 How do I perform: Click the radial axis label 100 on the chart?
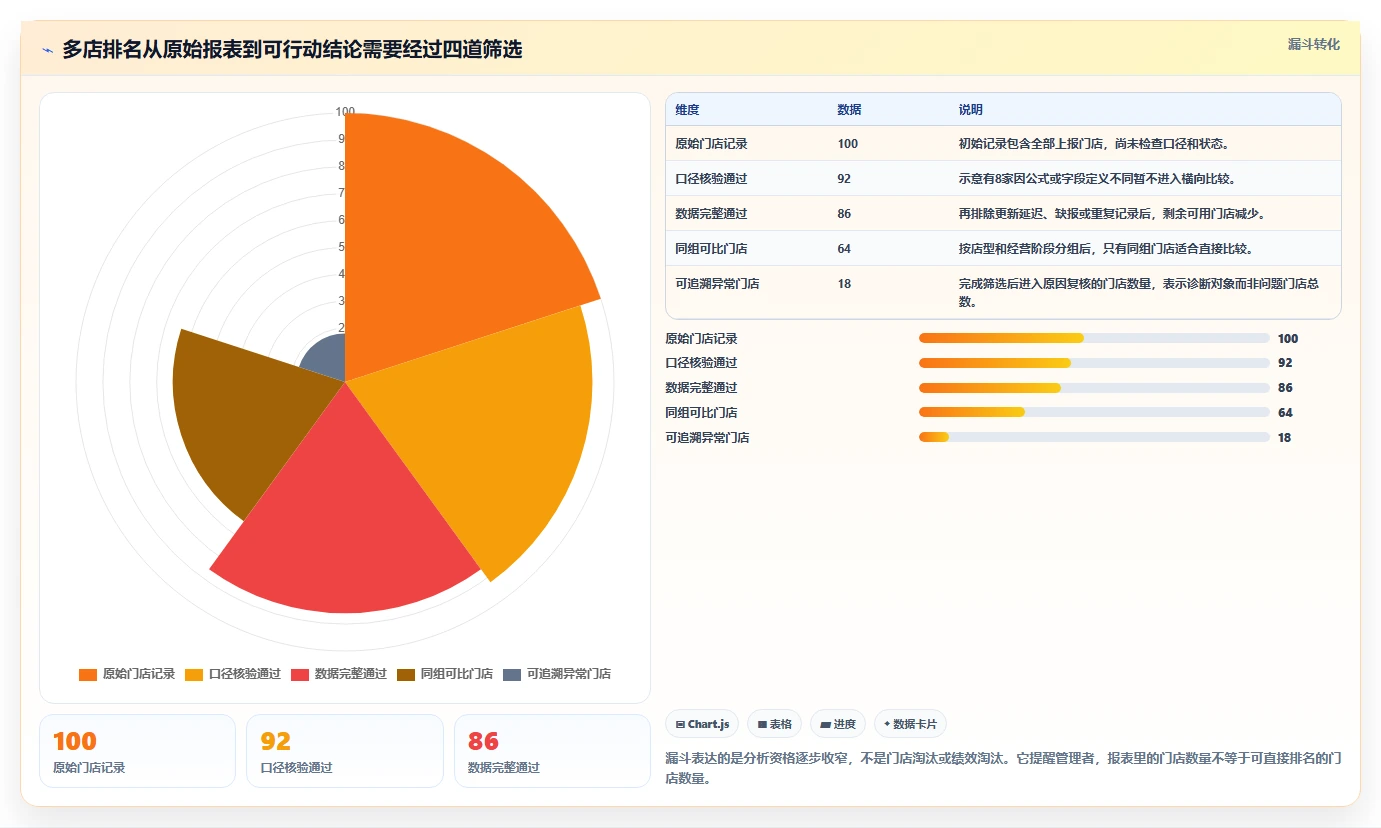[345, 112]
